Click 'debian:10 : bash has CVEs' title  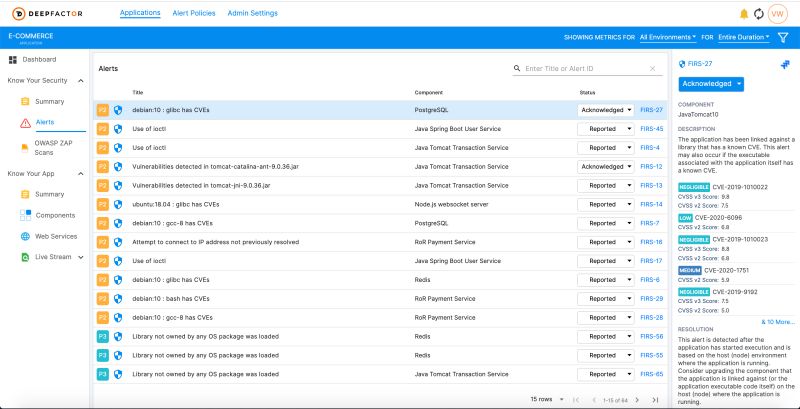pyautogui.click(x=171, y=299)
